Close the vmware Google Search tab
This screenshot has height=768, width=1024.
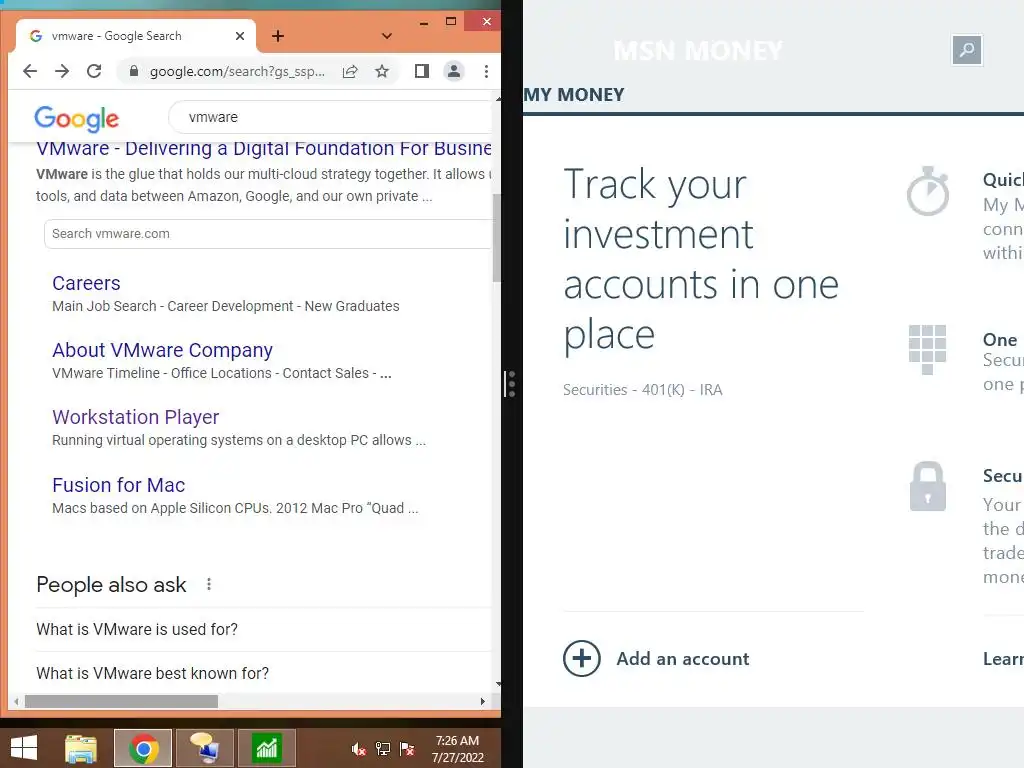click(240, 36)
